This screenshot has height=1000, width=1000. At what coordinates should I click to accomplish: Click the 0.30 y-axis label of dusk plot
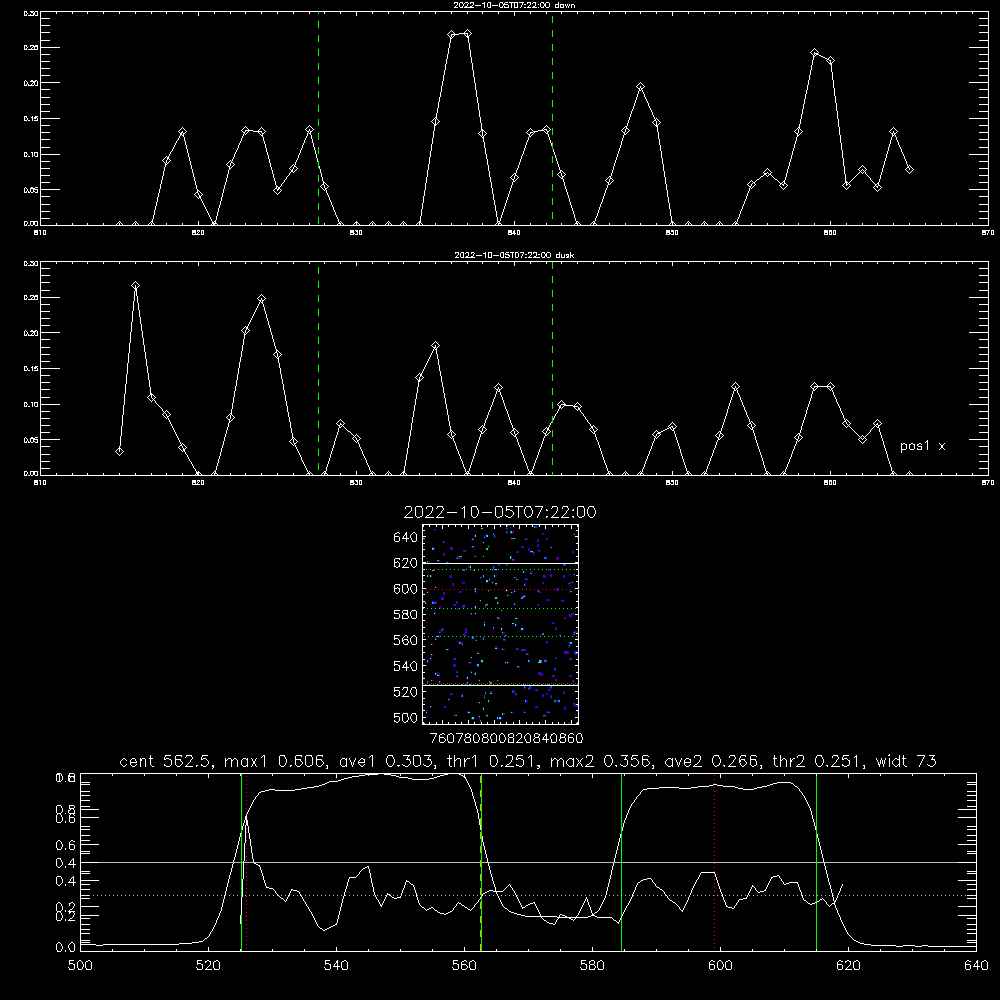pyautogui.click(x=31, y=263)
